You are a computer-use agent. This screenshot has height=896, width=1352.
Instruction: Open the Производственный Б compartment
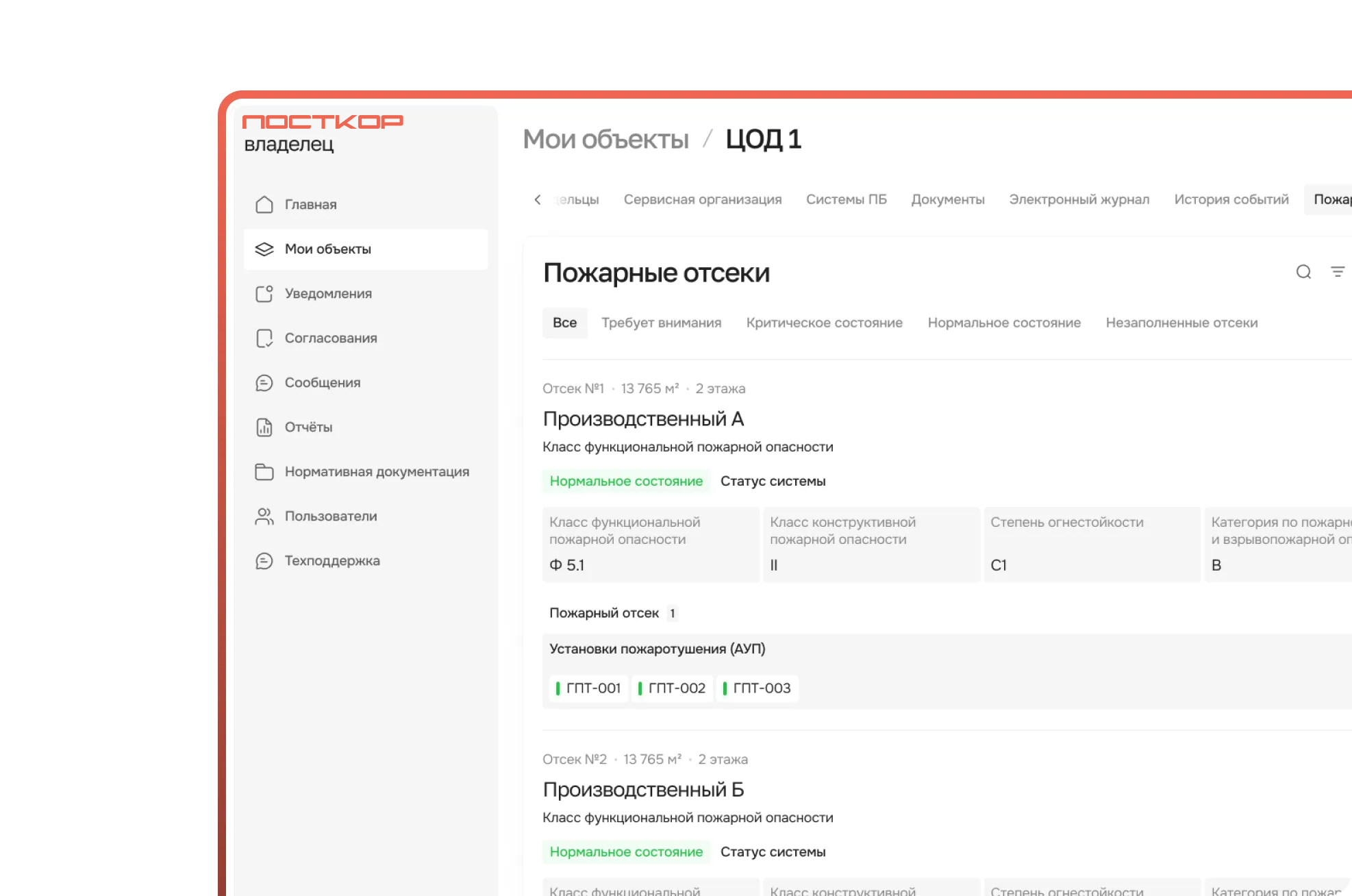click(643, 789)
